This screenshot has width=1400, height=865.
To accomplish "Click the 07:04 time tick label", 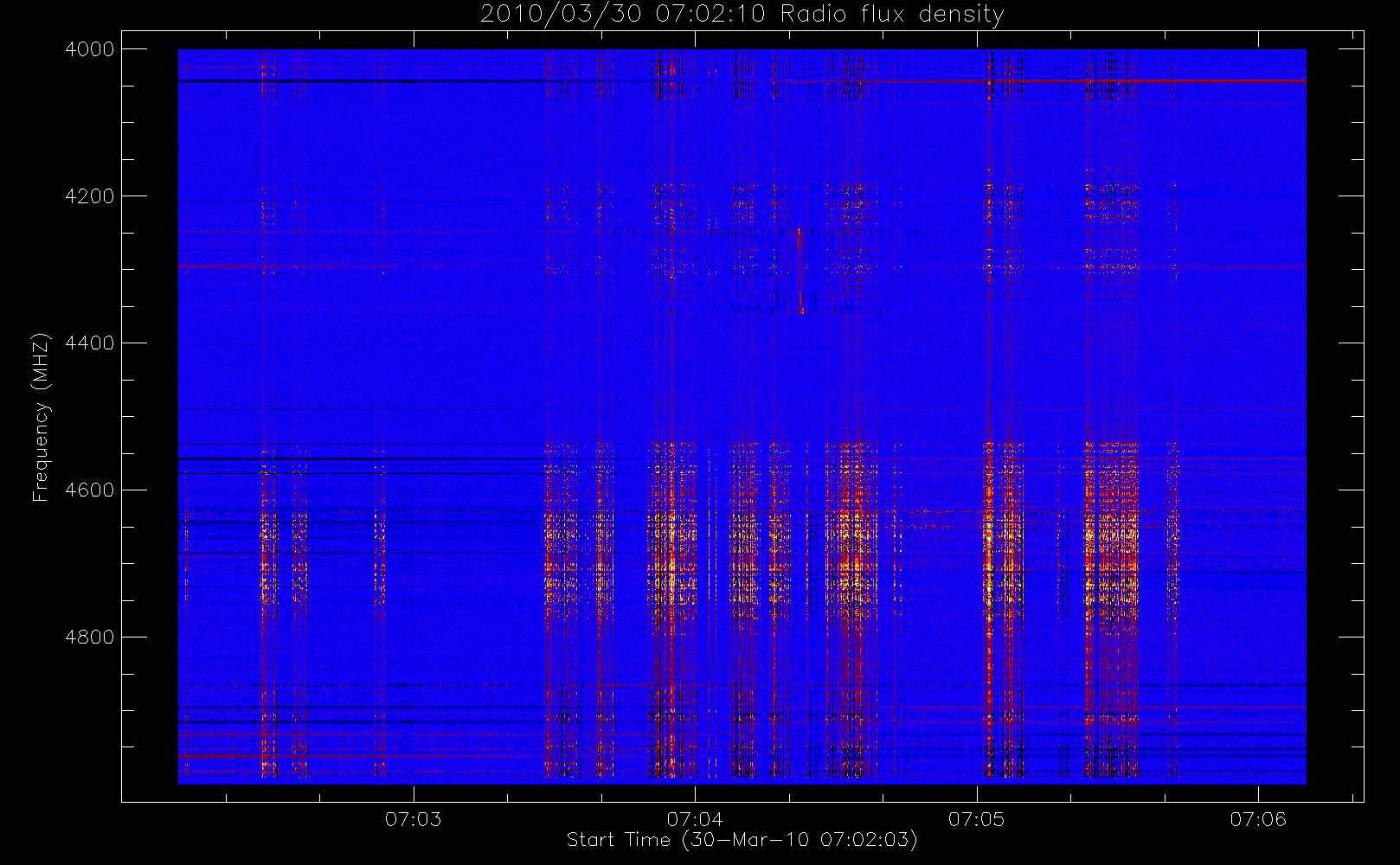I will 695,818.
